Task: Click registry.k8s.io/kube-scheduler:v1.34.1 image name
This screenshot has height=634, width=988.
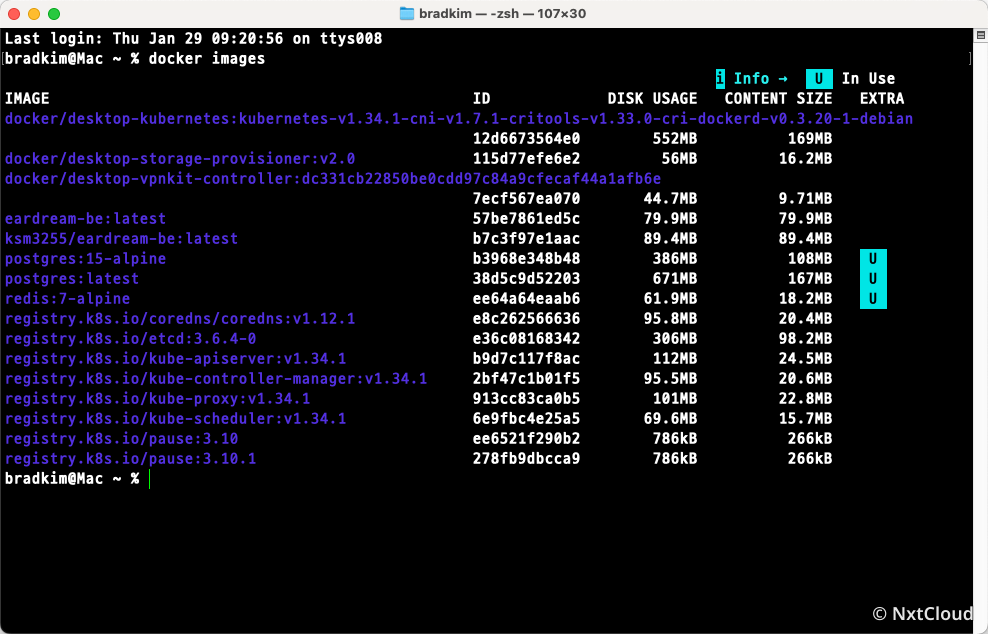Action: pyautogui.click(x=175, y=418)
